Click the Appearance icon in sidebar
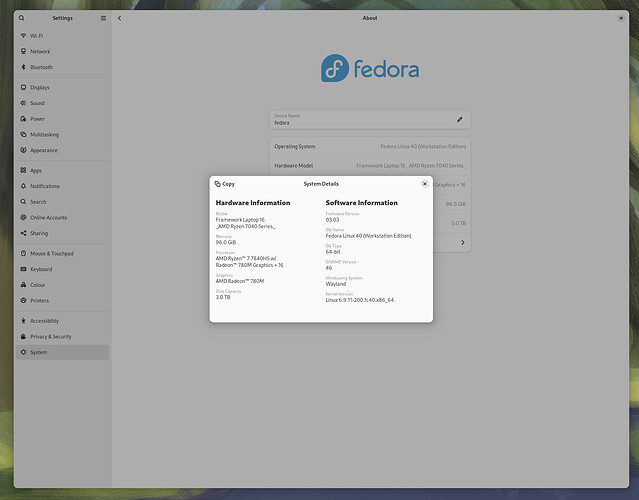The image size is (639, 500). 23,150
